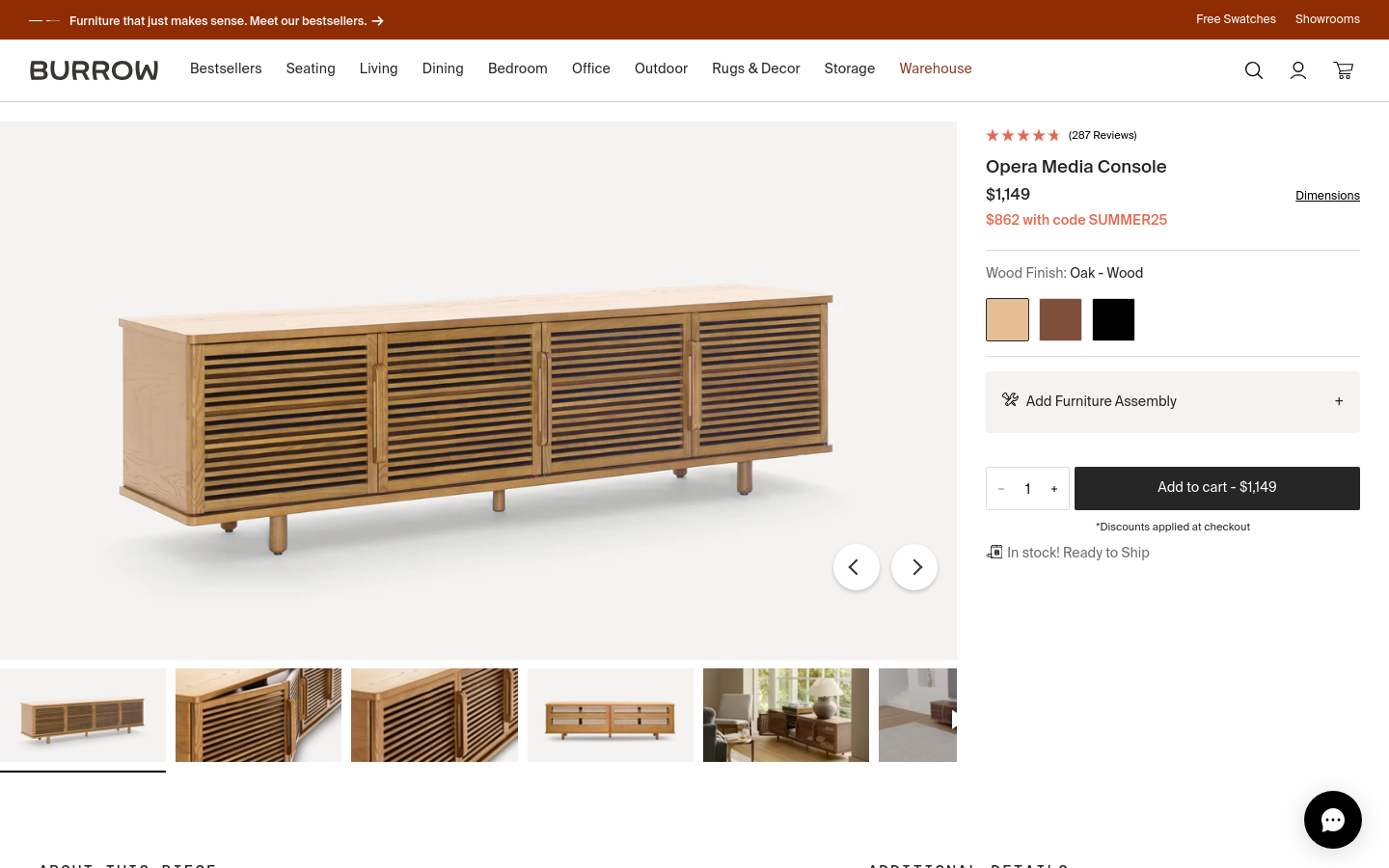Open the Free Swatches link
1389x868 pixels.
coord(1236,19)
